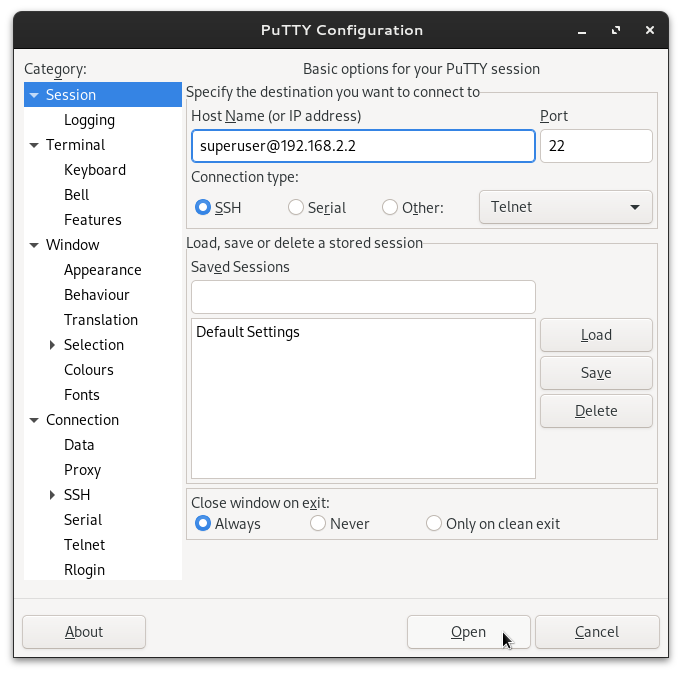The image size is (682, 674).
Task: Close the PuTTY Configuration window
Action: coord(650,30)
